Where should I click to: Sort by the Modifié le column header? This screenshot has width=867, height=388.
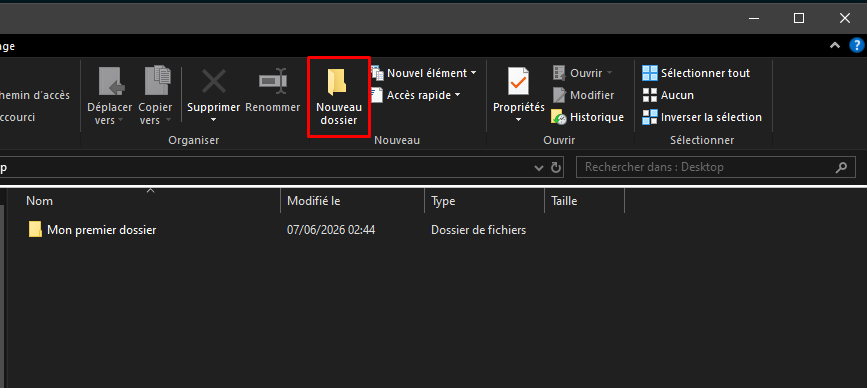tap(353, 201)
